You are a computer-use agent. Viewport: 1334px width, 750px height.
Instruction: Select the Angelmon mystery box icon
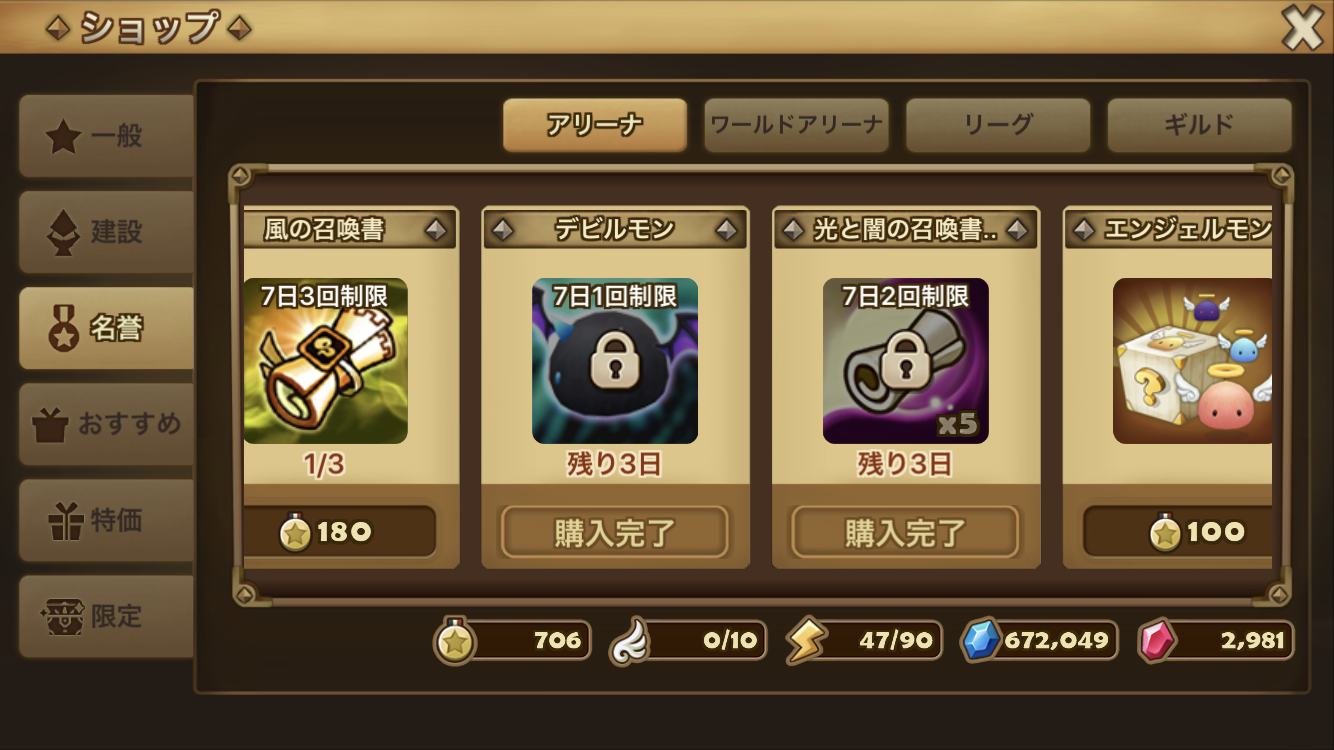[1193, 361]
